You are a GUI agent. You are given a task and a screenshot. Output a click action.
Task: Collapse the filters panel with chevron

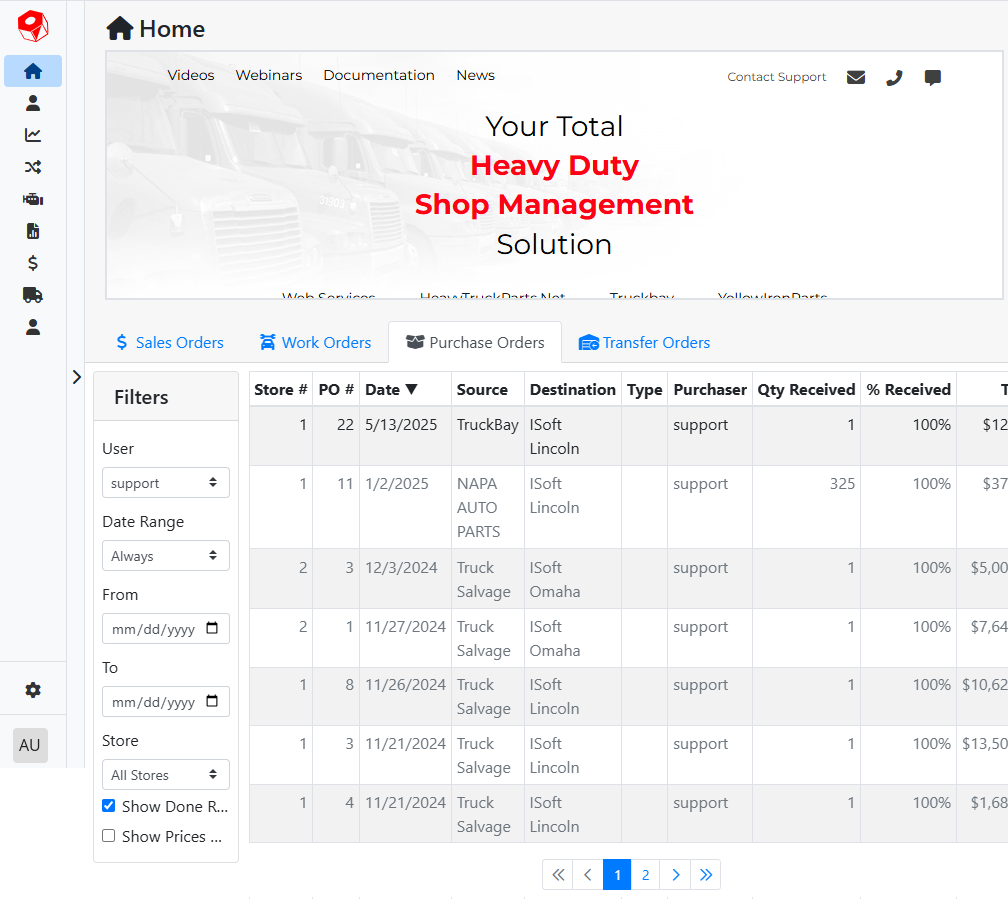(77, 377)
